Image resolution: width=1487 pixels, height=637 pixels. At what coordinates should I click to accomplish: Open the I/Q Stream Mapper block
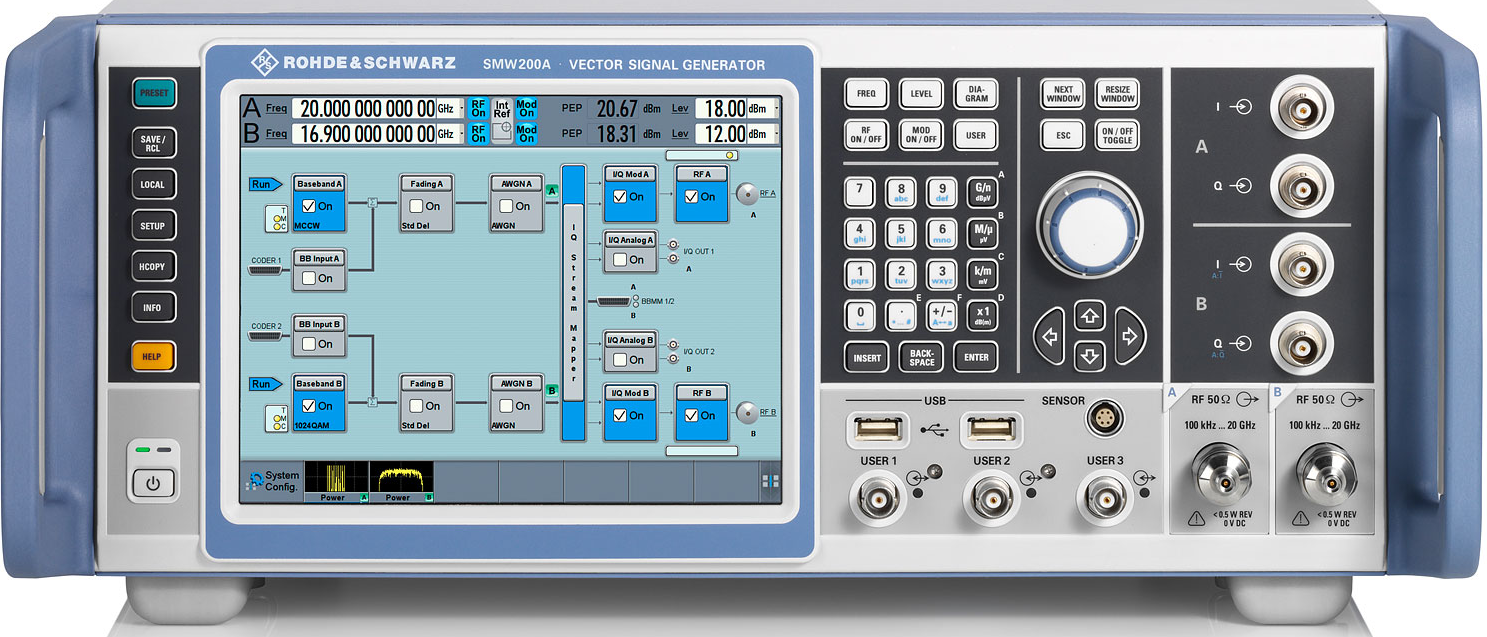pos(574,302)
